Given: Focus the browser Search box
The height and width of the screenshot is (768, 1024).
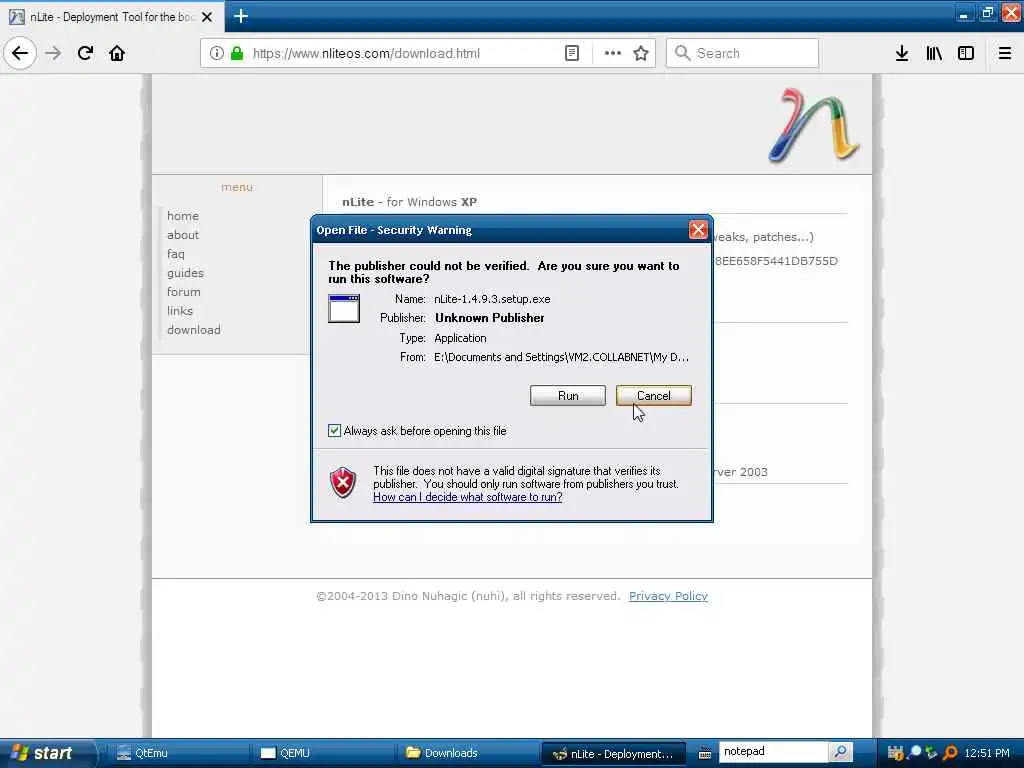Looking at the screenshot, I should click(x=742, y=54).
